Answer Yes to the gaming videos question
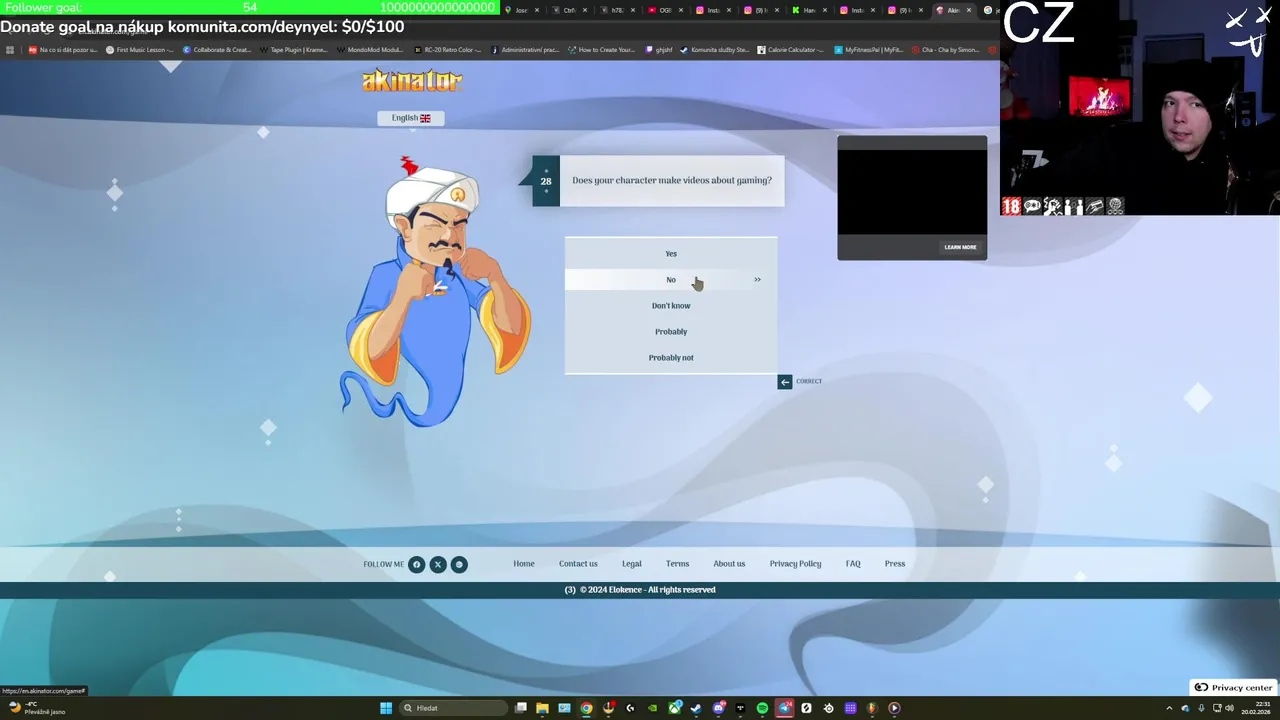Viewport: 1280px width, 720px height. (671, 253)
